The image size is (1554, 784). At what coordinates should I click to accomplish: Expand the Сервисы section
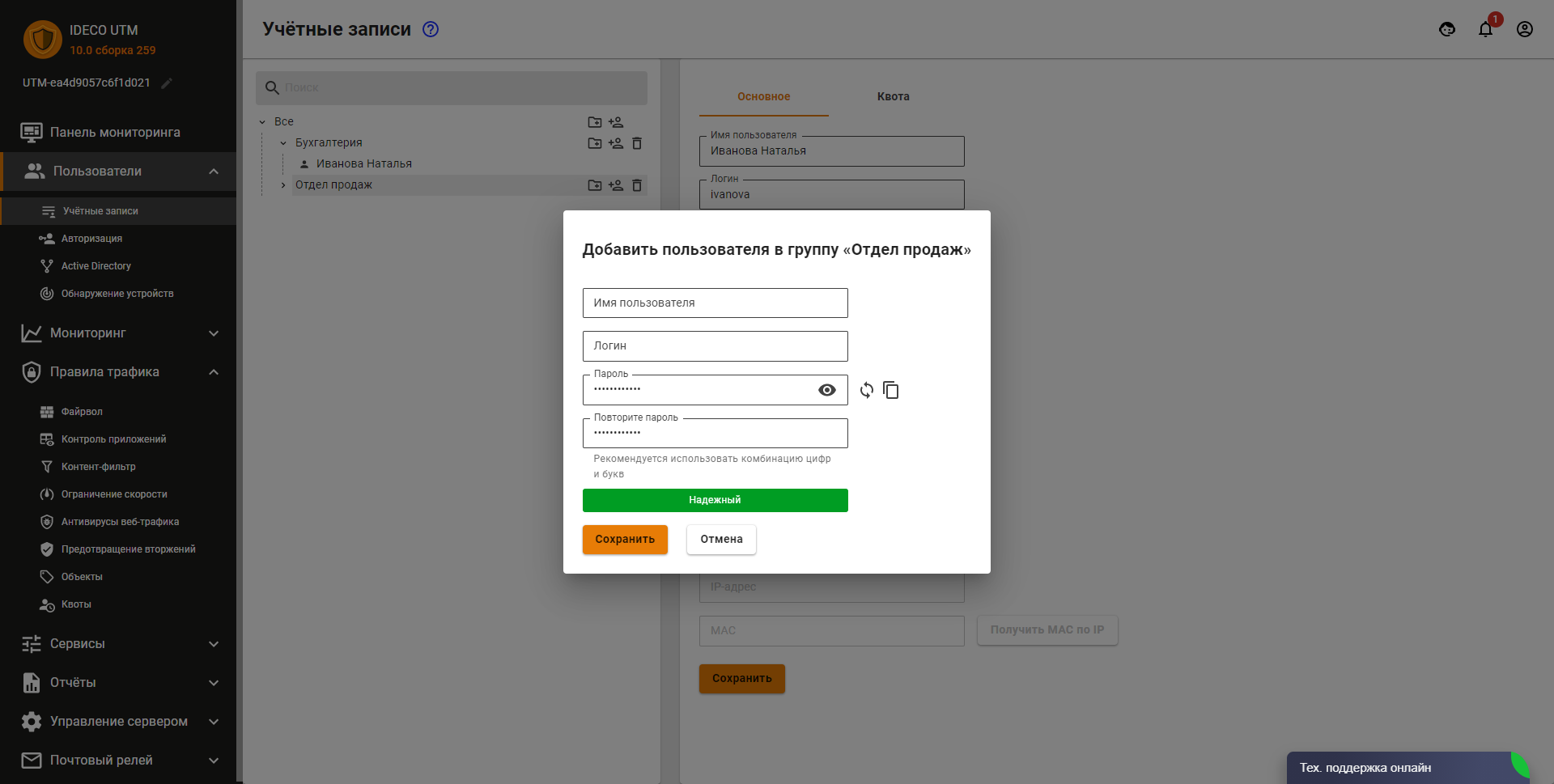118,644
